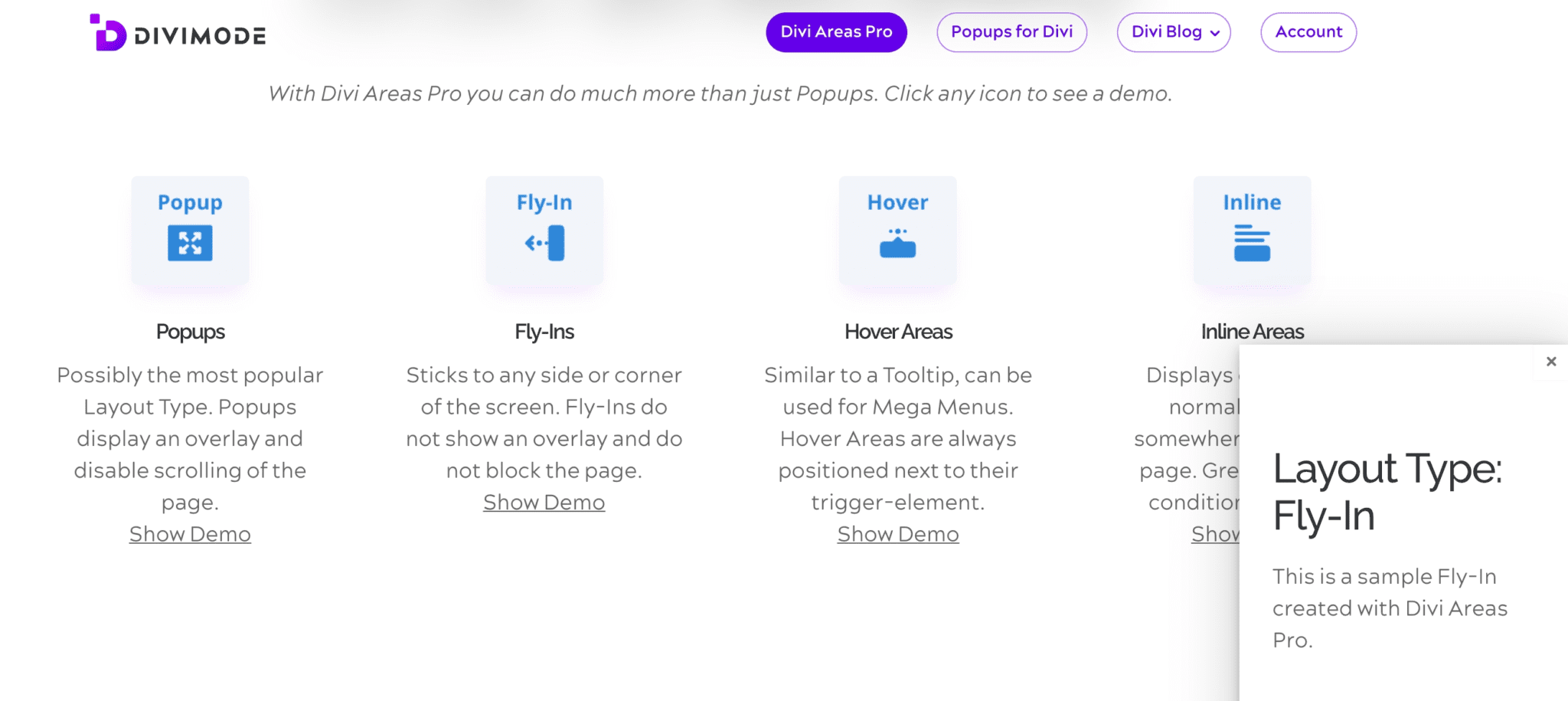Select the Fly-Ins heading
Screen dimensions: 1568x701
click(x=544, y=332)
